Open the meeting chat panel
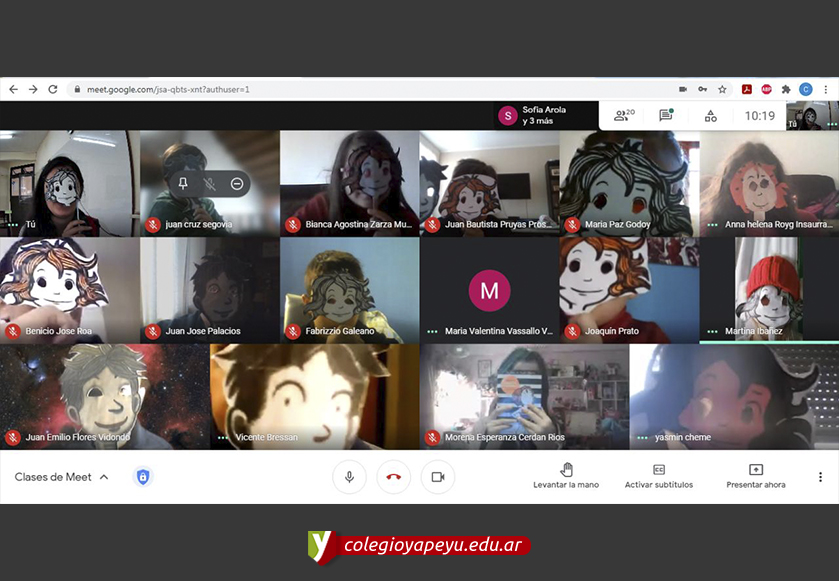The width and height of the screenshot is (839, 581). coord(666,116)
